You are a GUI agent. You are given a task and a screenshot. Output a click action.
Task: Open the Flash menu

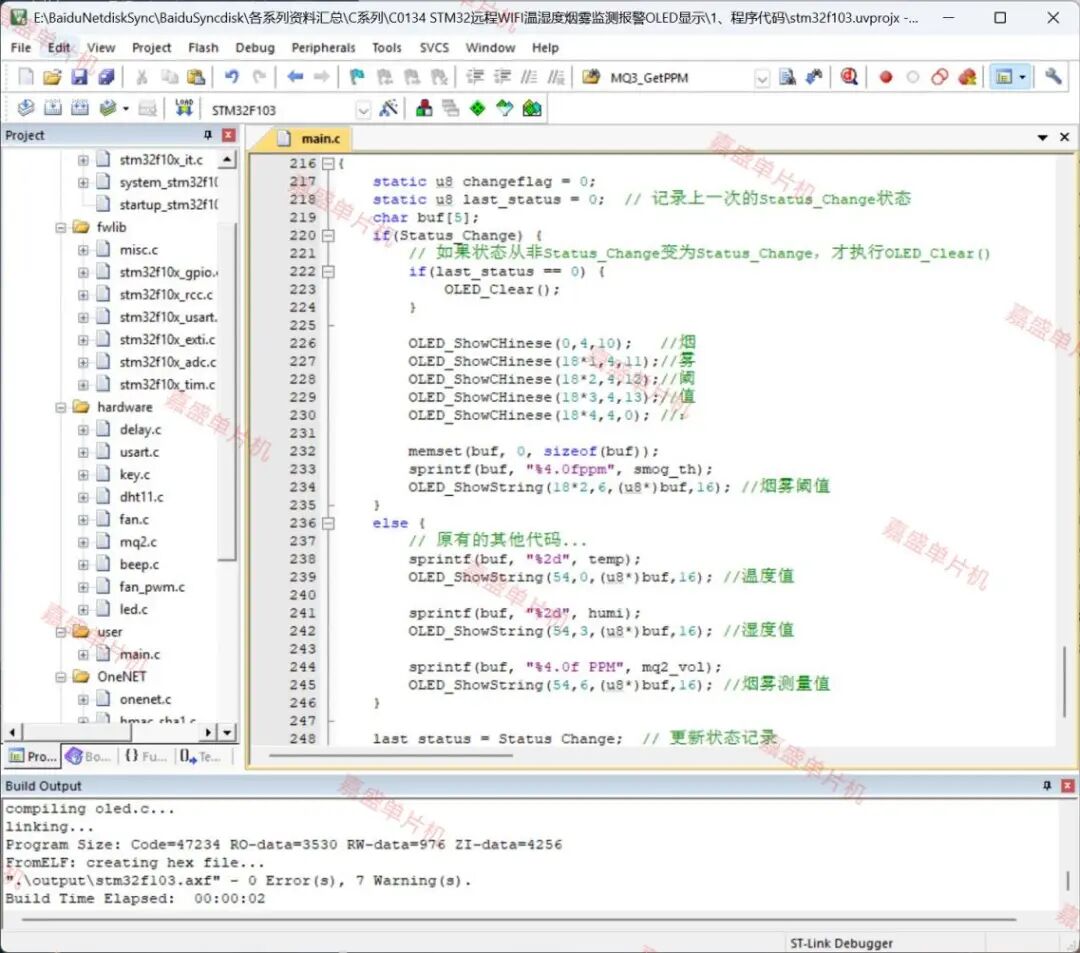coord(203,48)
